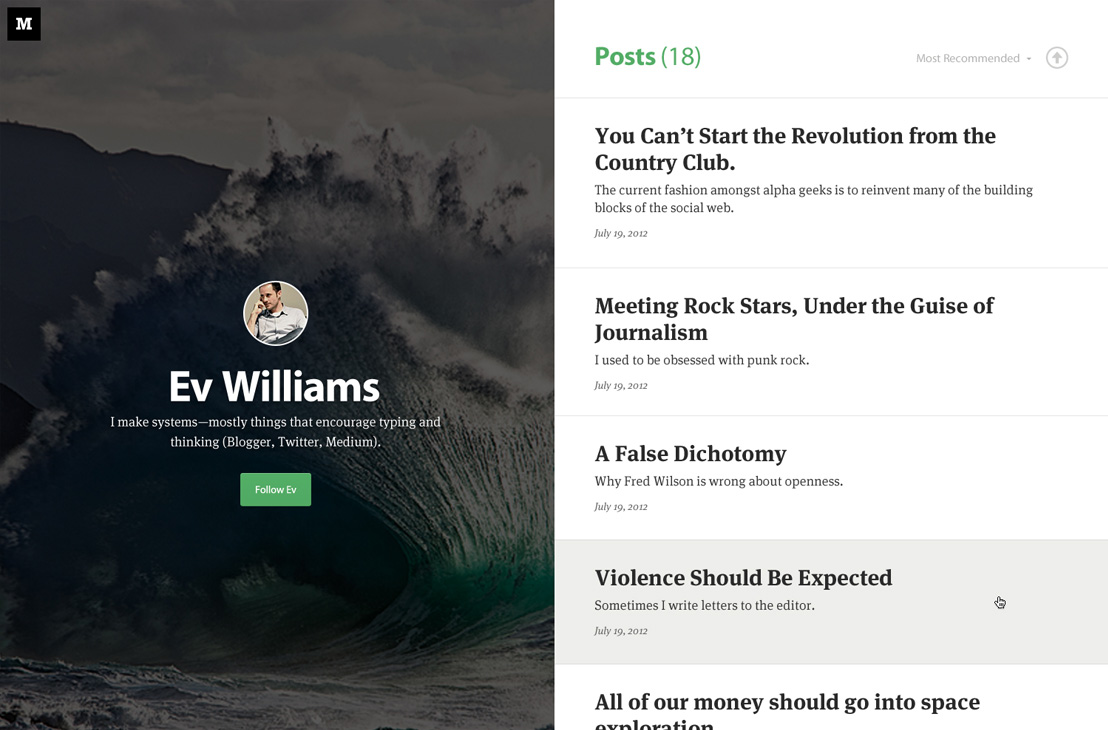Image resolution: width=1108 pixels, height=730 pixels.
Task: Open the 'Violence Should Be Expected' post
Action: tap(743, 578)
